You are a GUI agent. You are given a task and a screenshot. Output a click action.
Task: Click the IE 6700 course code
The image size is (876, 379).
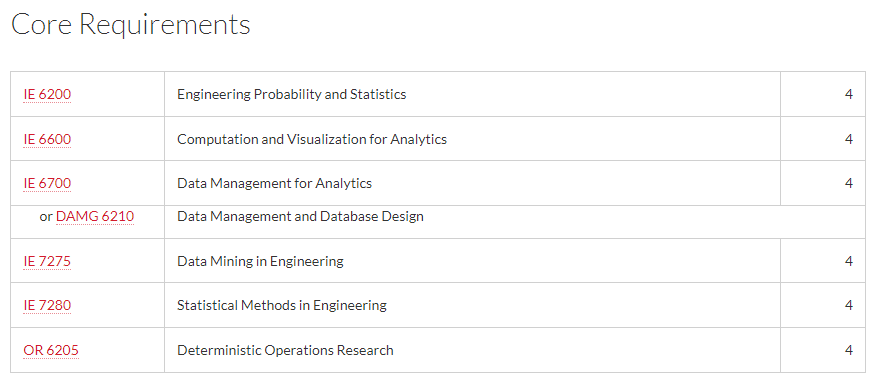(x=47, y=183)
